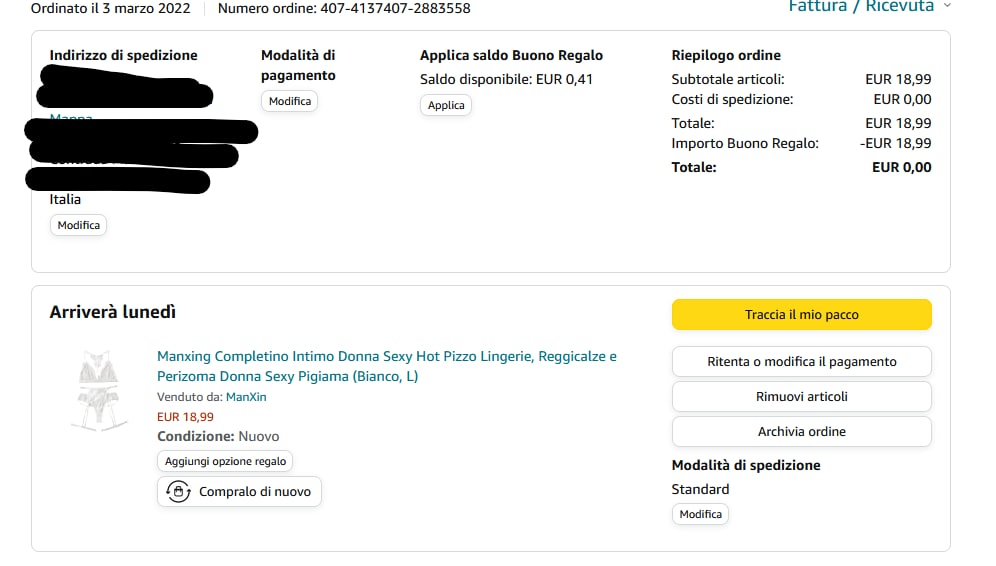Click the buy-again cart icon
Screen dimensions: 996x566
(x=178, y=492)
